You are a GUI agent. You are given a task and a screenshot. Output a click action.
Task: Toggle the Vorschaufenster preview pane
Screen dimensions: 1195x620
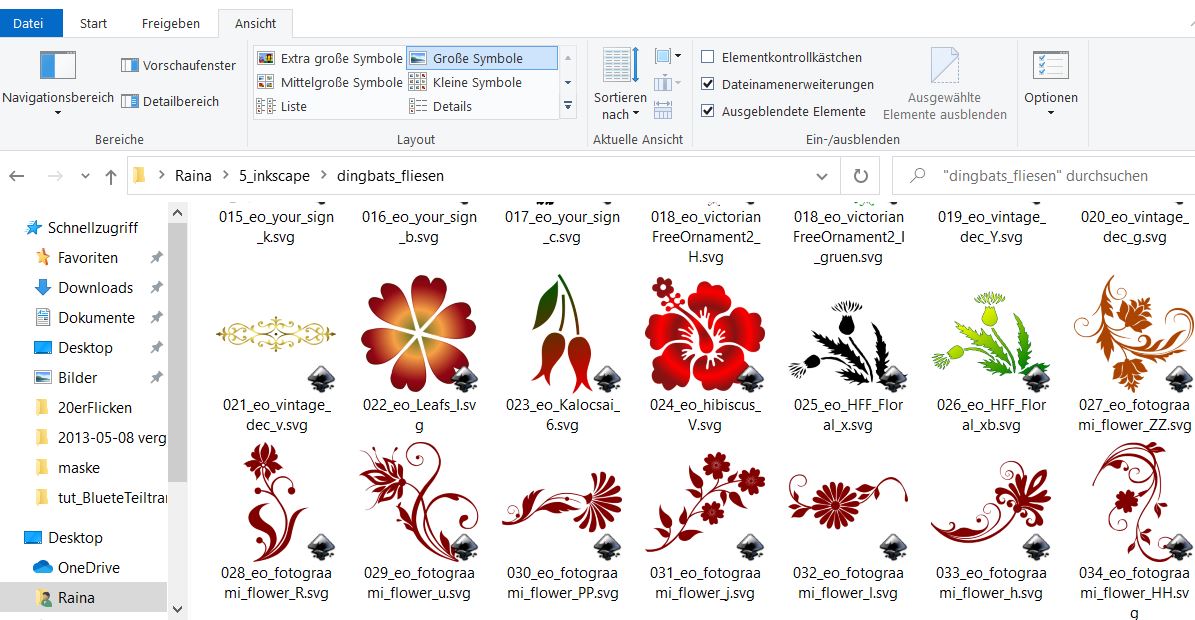click(x=178, y=66)
